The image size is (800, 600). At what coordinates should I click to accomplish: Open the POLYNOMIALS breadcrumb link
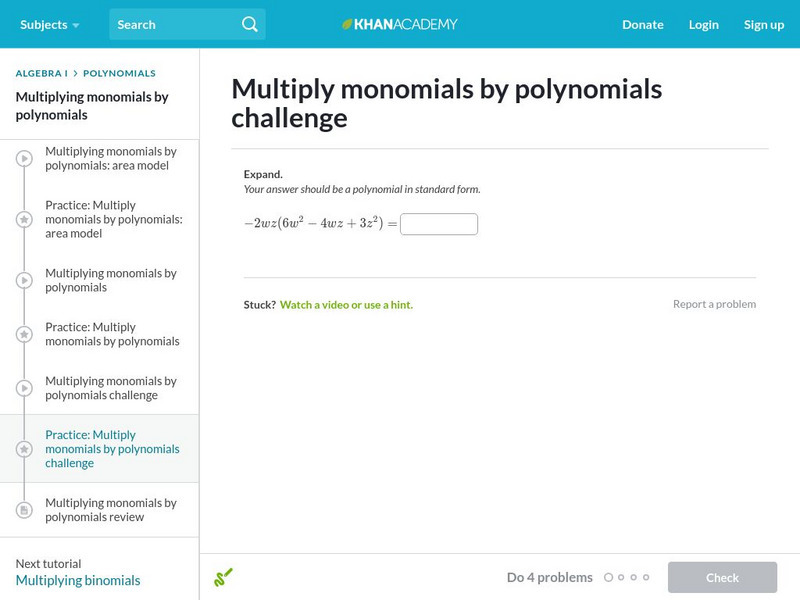point(119,72)
